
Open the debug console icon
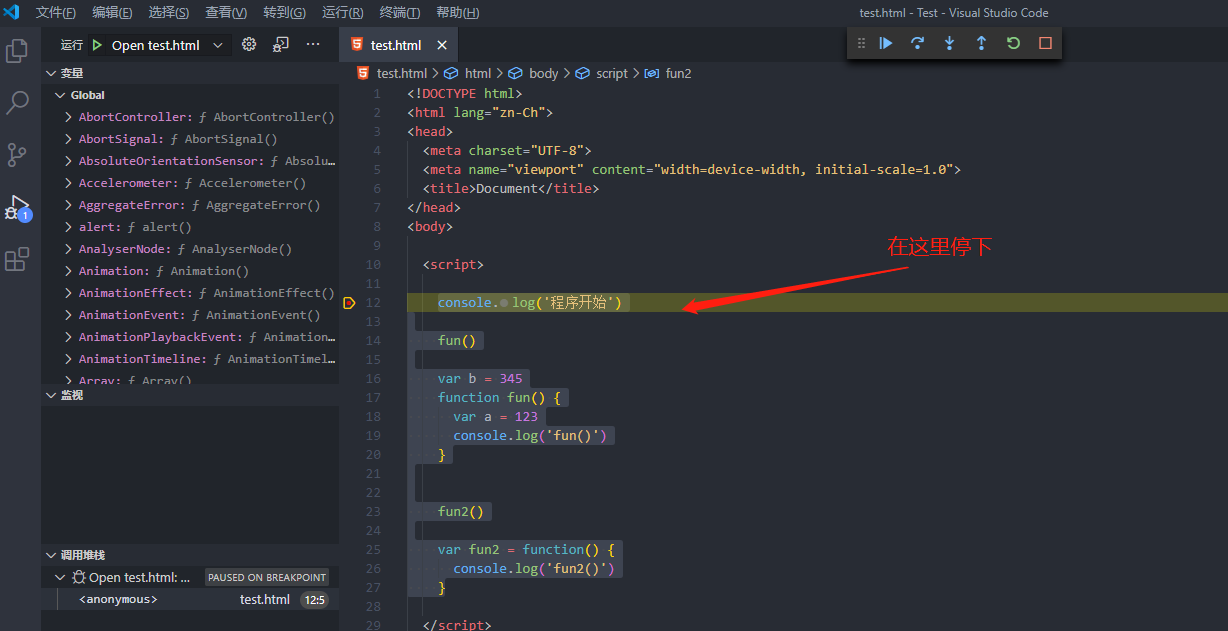click(281, 45)
